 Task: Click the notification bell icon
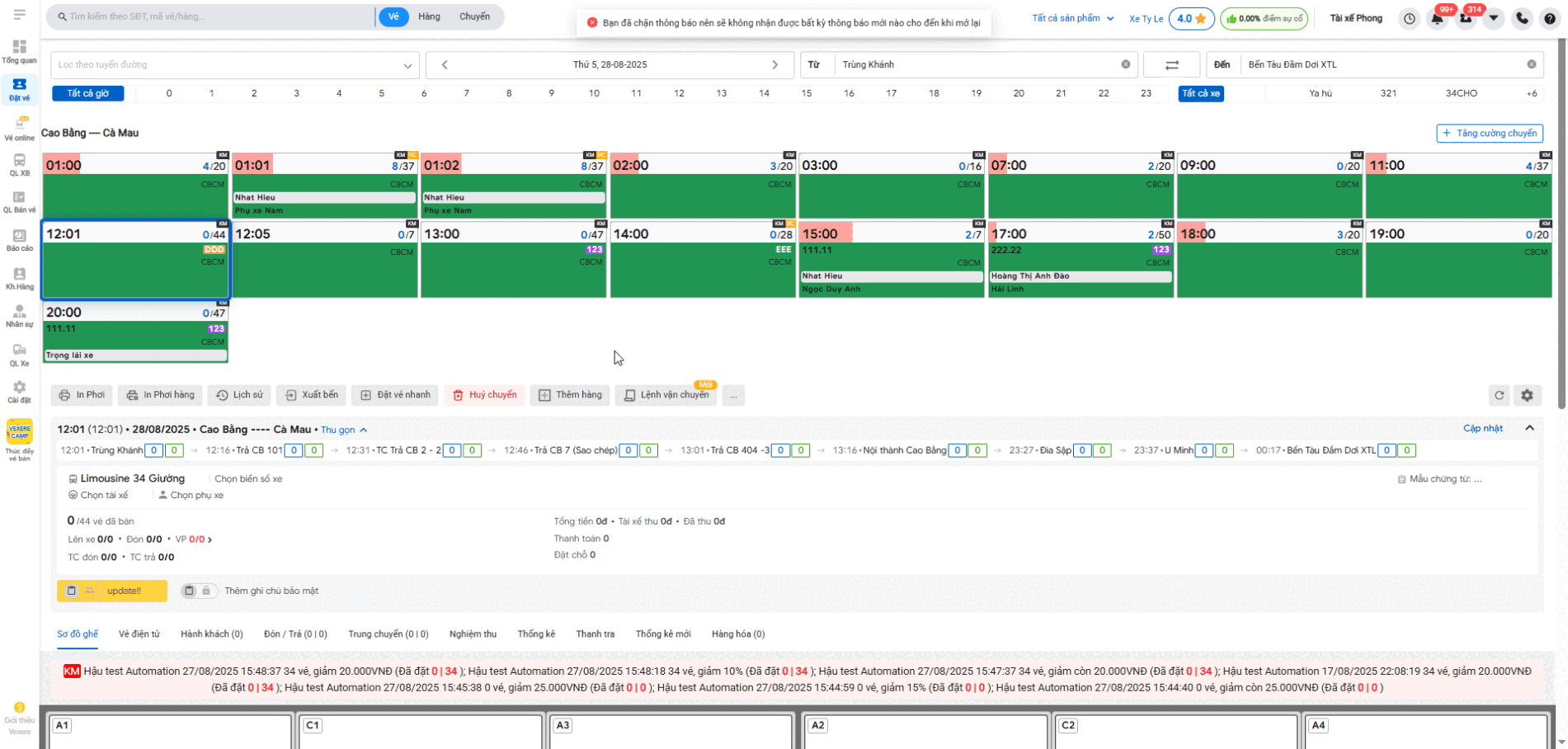pos(1437,19)
